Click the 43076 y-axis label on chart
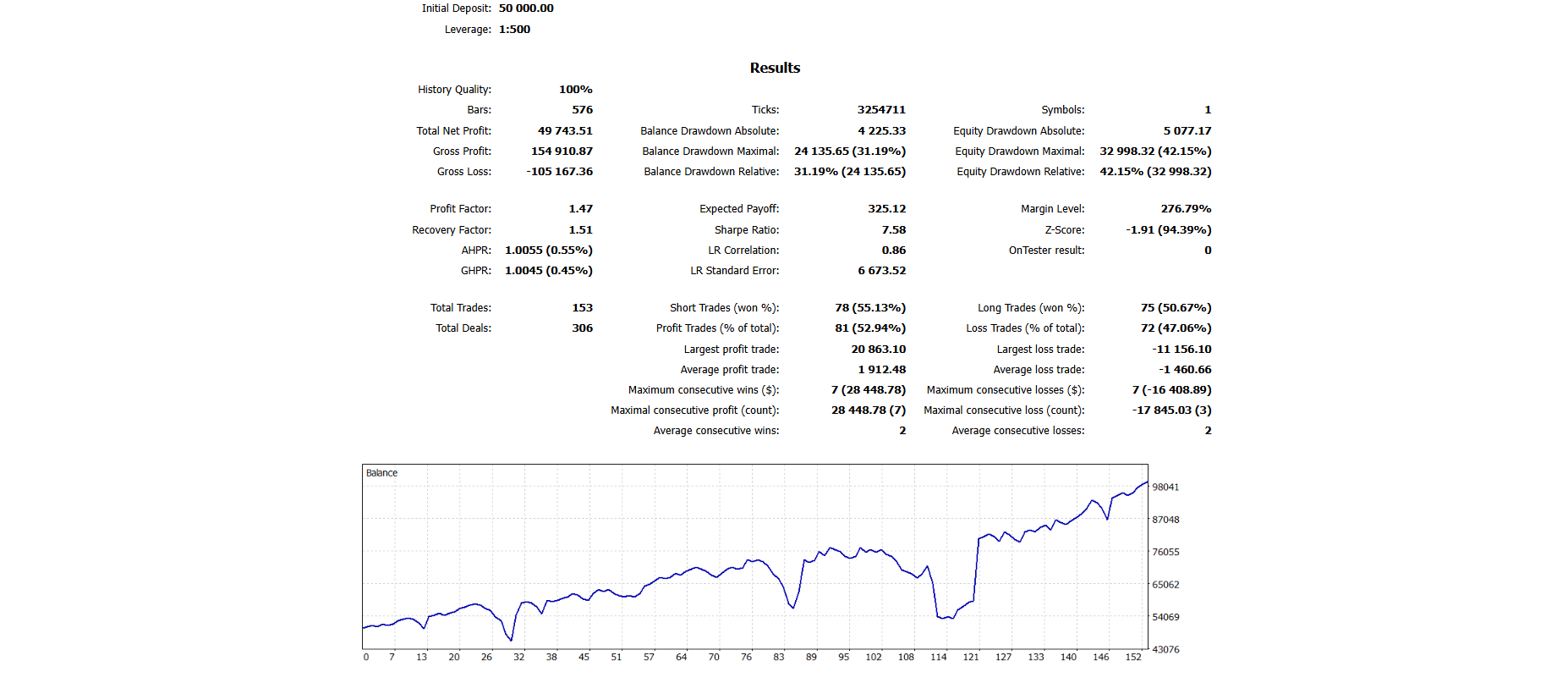 [x=1165, y=650]
